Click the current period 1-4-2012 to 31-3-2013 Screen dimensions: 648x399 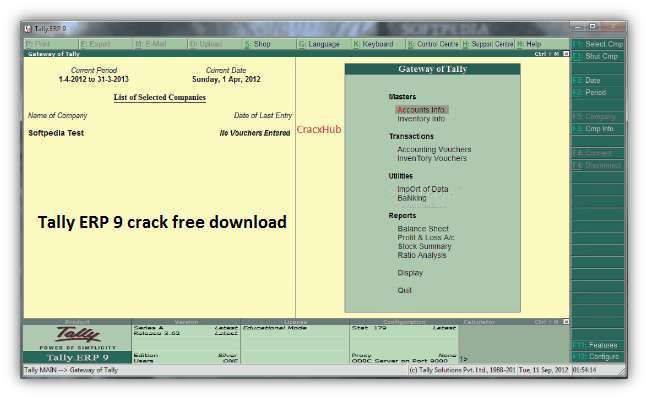(x=93, y=79)
